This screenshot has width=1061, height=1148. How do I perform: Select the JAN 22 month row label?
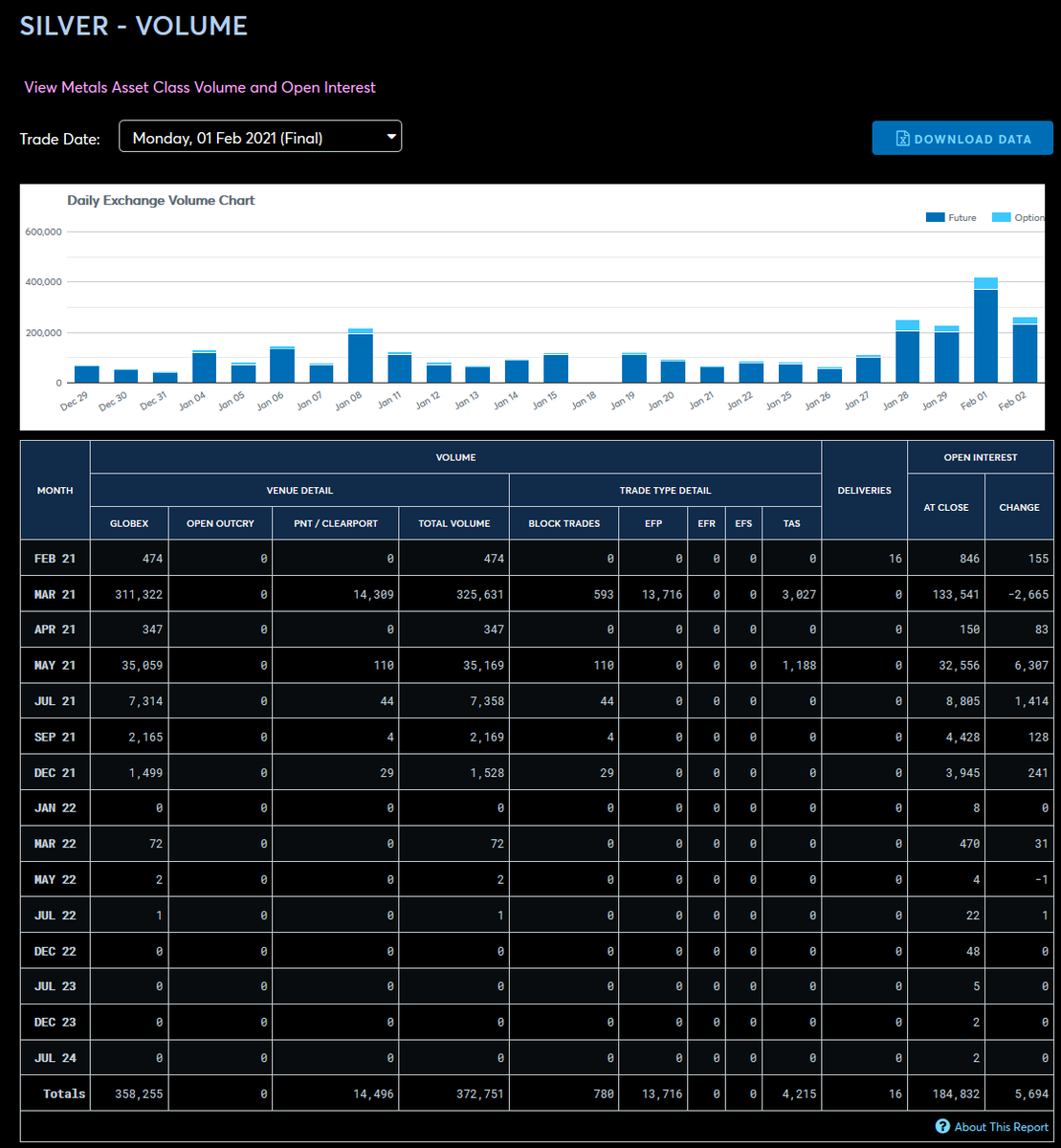pyautogui.click(x=55, y=807)
